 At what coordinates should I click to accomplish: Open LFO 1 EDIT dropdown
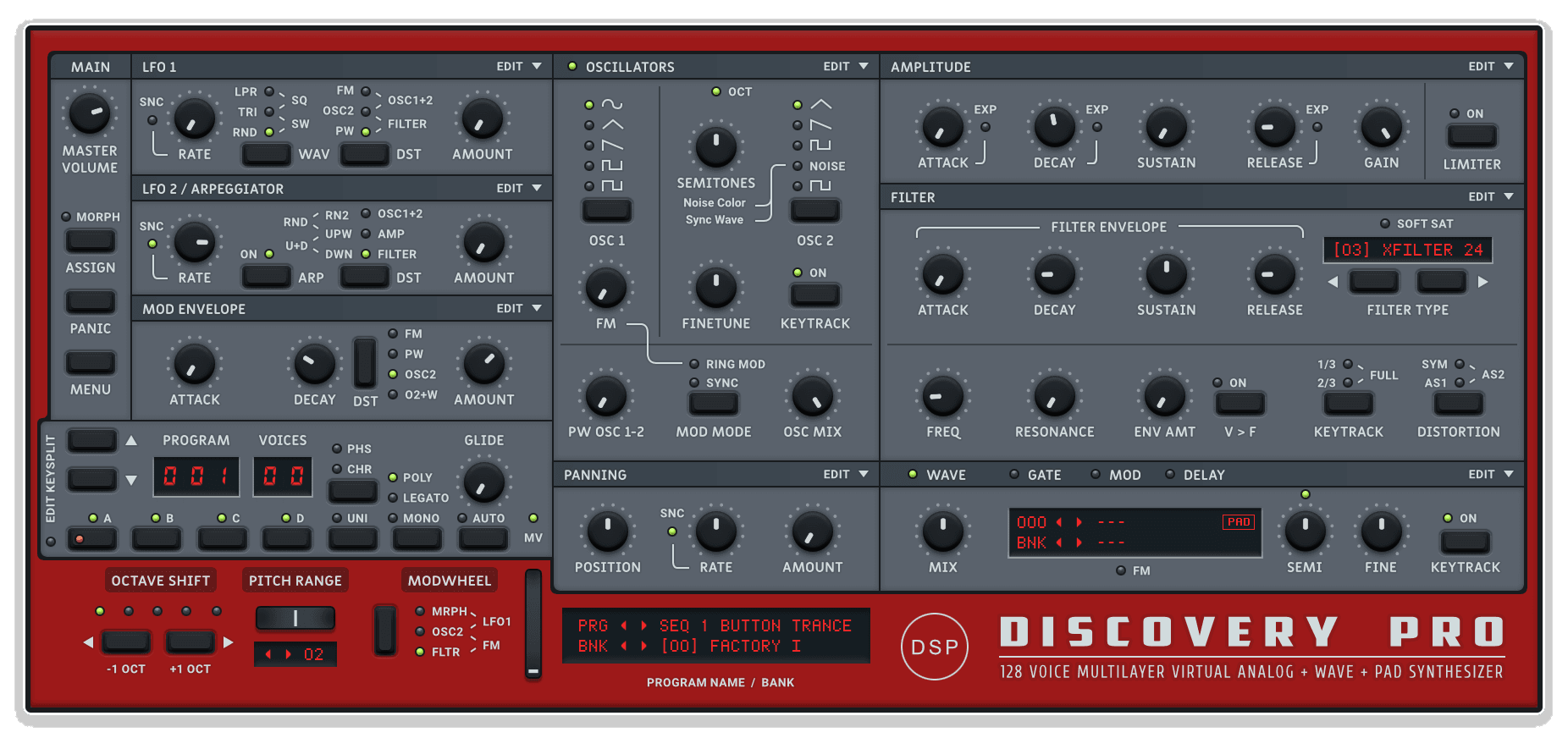point(519,66)
